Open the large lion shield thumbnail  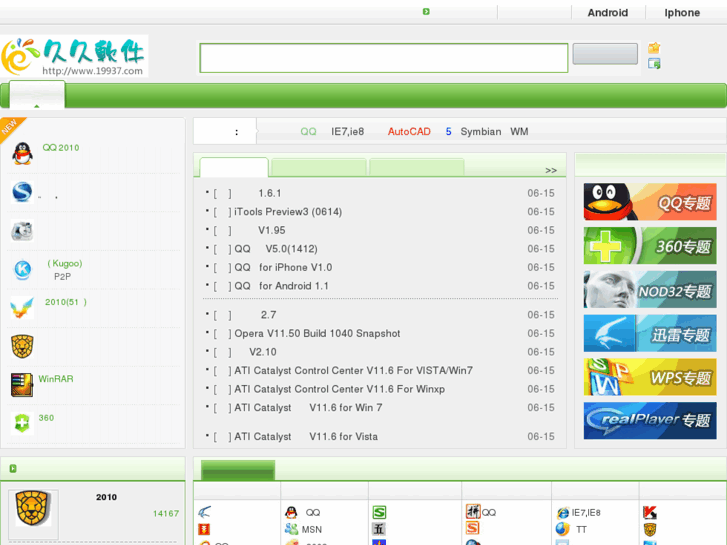33,508
